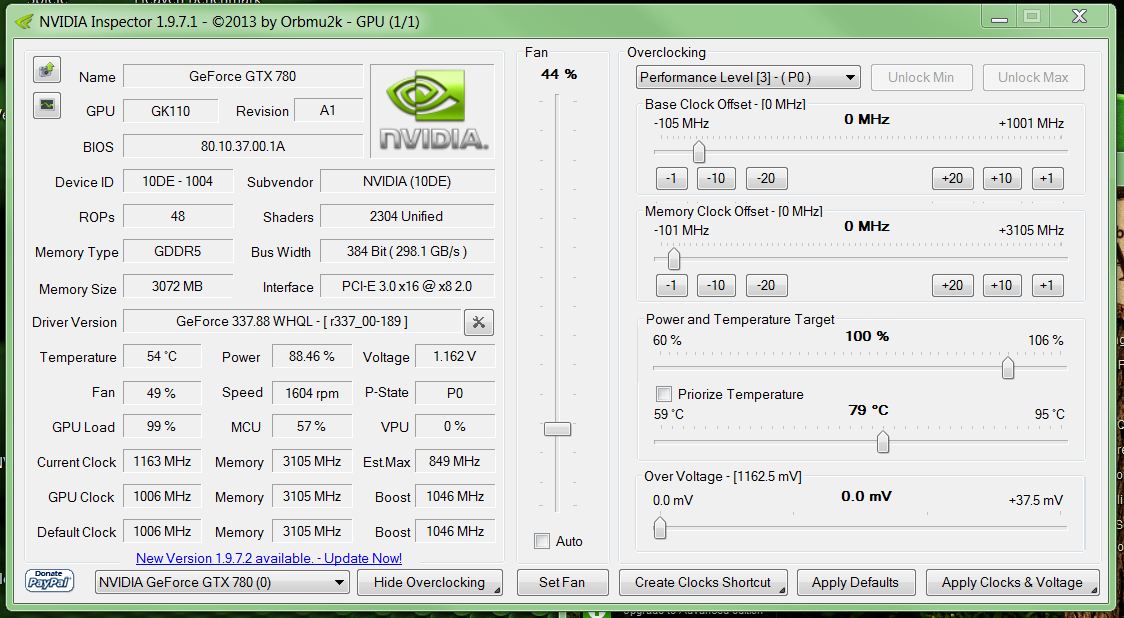Click the Current Clock value 1163 MHz
This screenshot has height=618, width=1124.
pyautogui.click(x=162, y=462)
